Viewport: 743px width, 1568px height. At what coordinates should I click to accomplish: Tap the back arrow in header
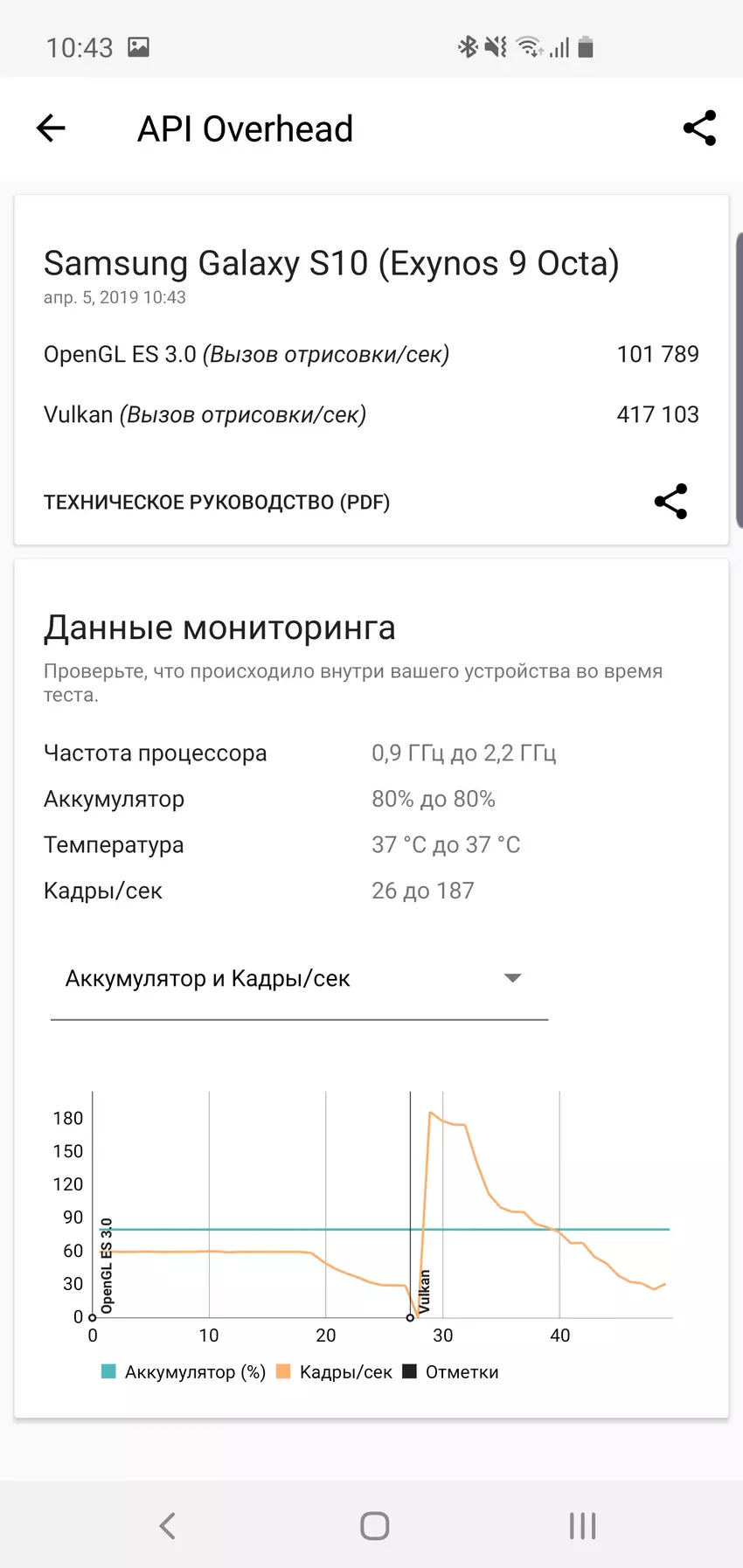point(51,128)
